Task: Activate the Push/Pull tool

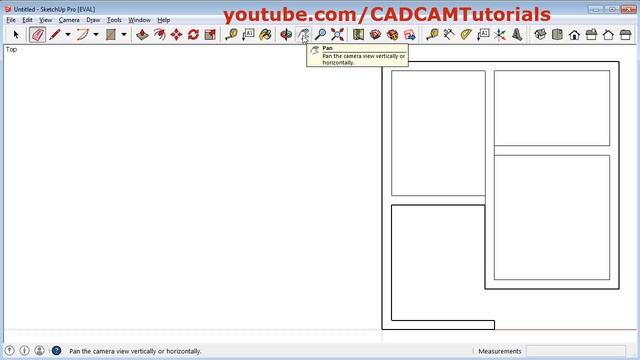Action: (142, 35)
